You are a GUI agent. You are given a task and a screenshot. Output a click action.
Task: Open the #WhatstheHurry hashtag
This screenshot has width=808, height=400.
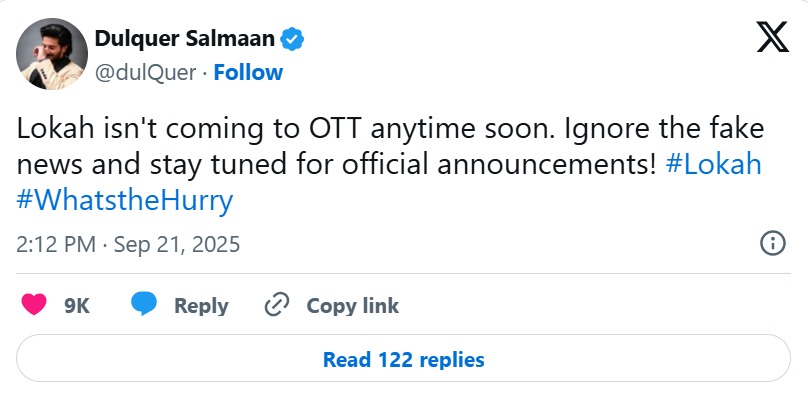click(125, 200)
